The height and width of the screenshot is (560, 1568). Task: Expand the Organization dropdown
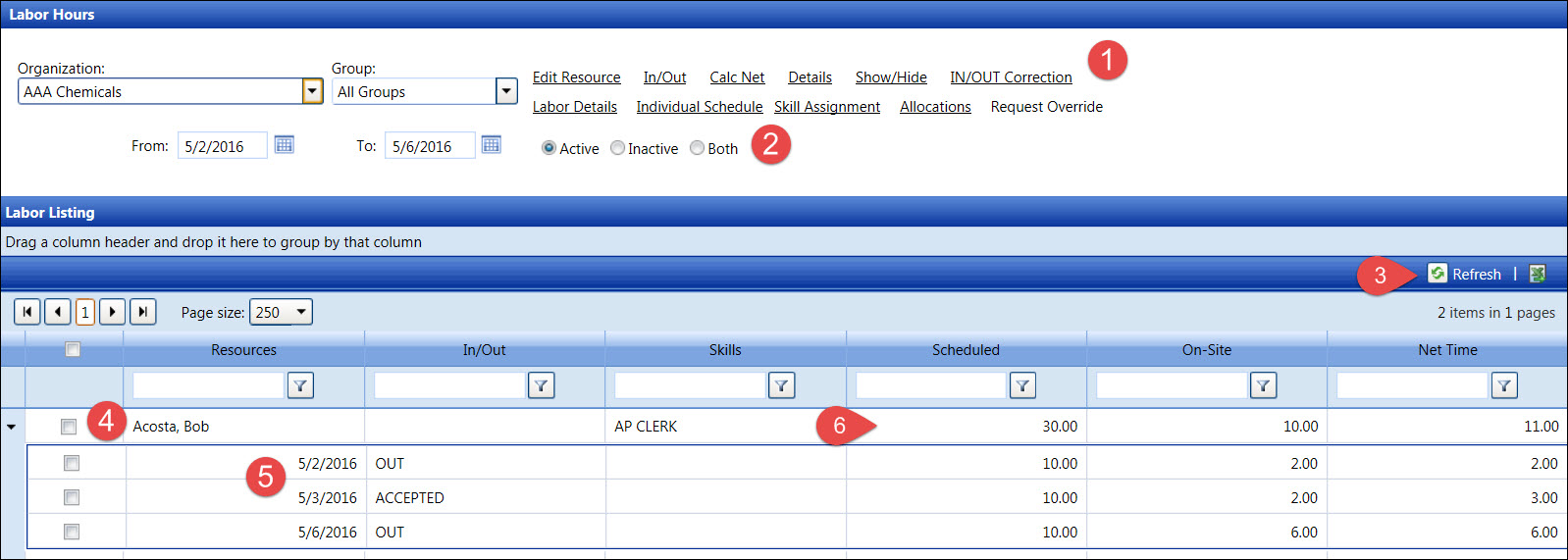click(312, 91)
